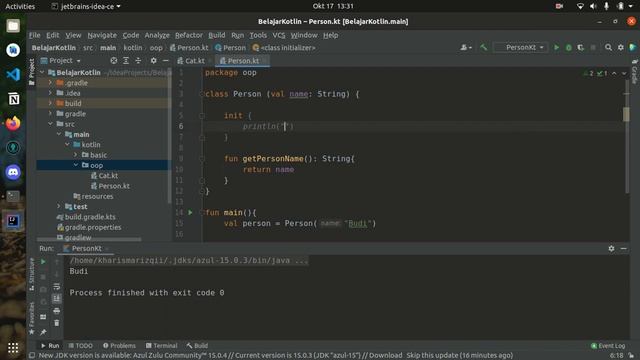640x360 pixels.
Task: Open PersonKt run configuration dropdown
Action: 520,48
